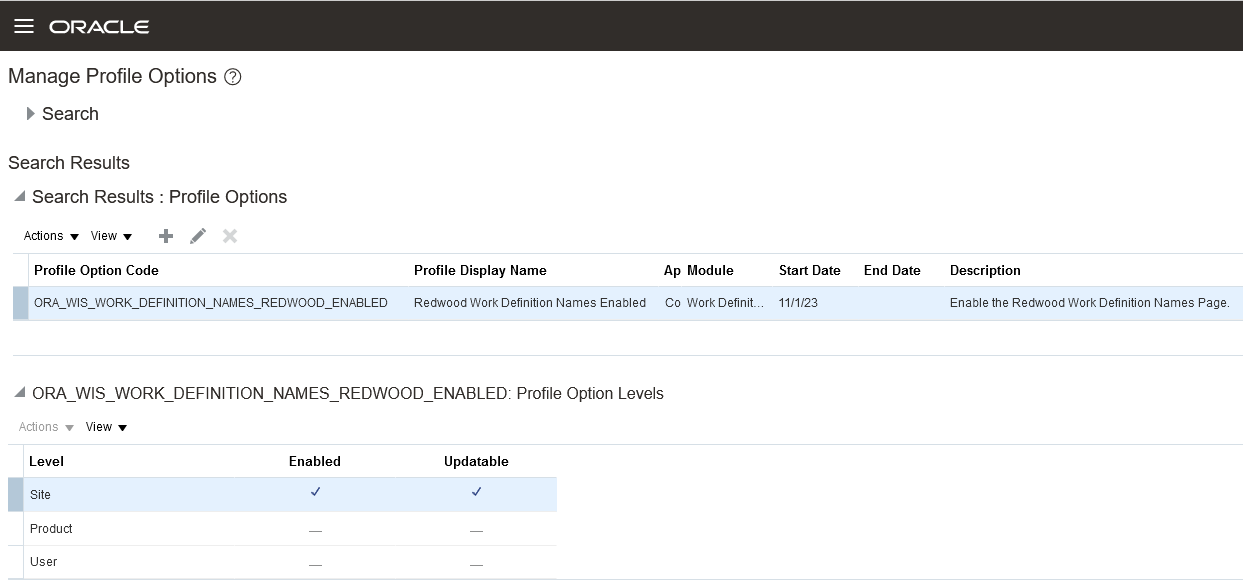Click Enable the Redwood Work Definition Names description
Viewport: 1243px width, 585px height.
pos(1089,303)
